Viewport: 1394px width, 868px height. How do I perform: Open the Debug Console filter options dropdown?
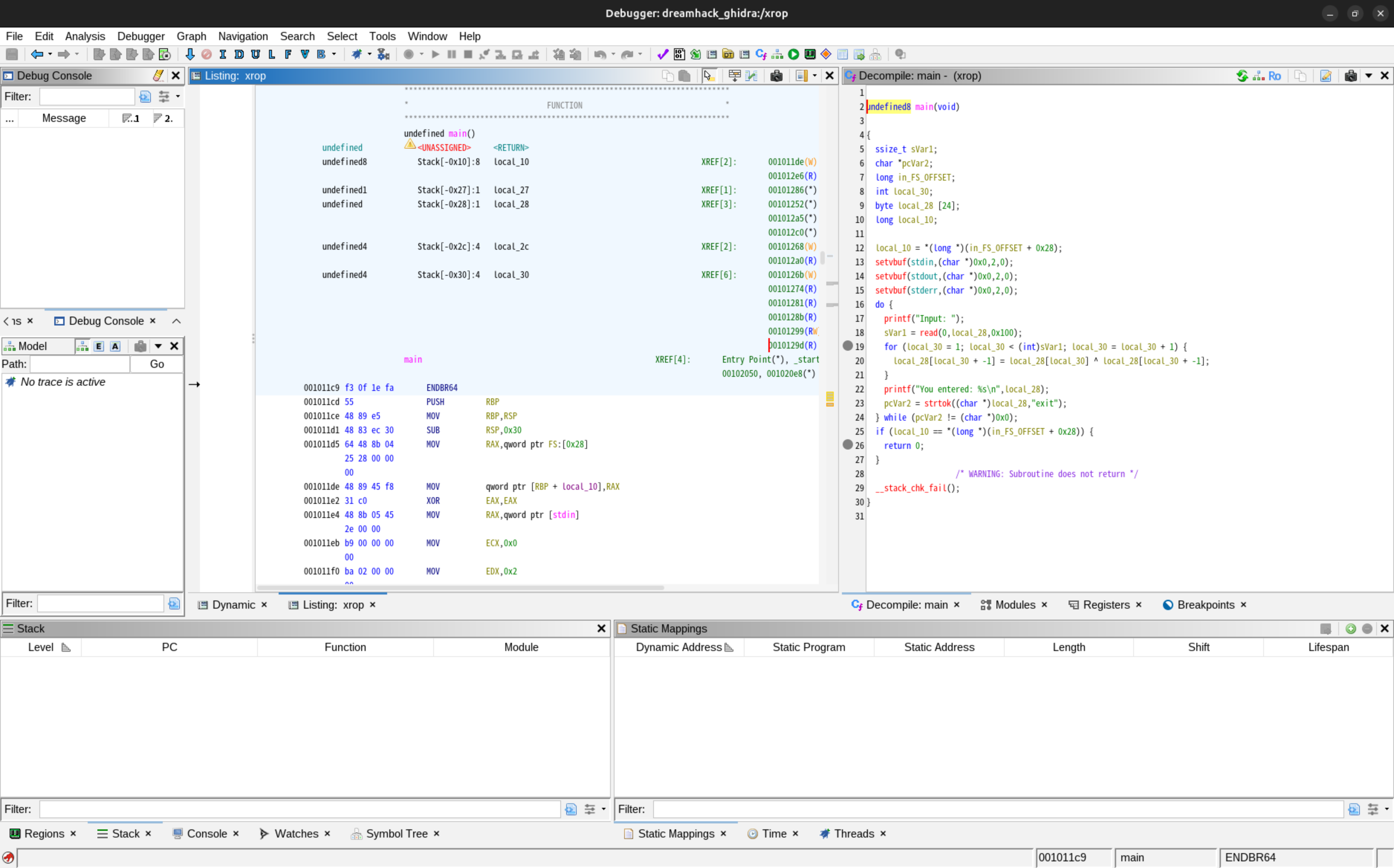(x=178, y=97)
